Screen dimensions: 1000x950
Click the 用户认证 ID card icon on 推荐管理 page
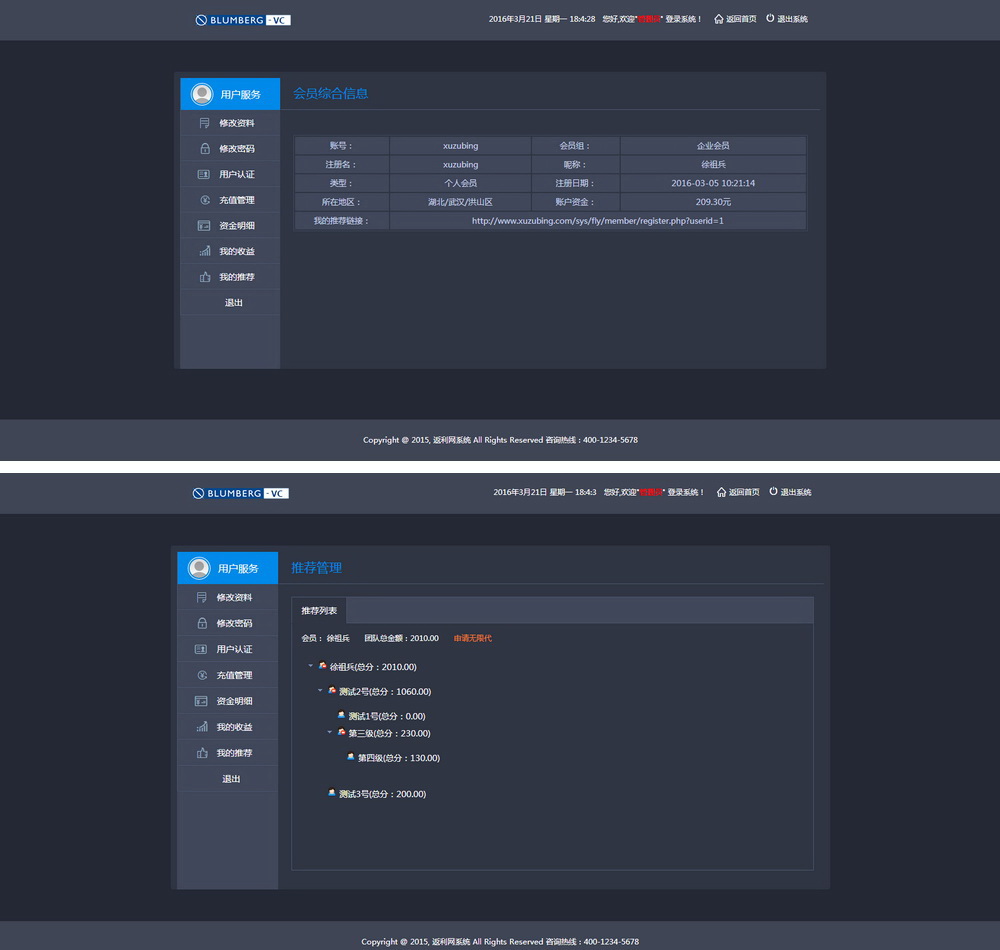(201, 649)
